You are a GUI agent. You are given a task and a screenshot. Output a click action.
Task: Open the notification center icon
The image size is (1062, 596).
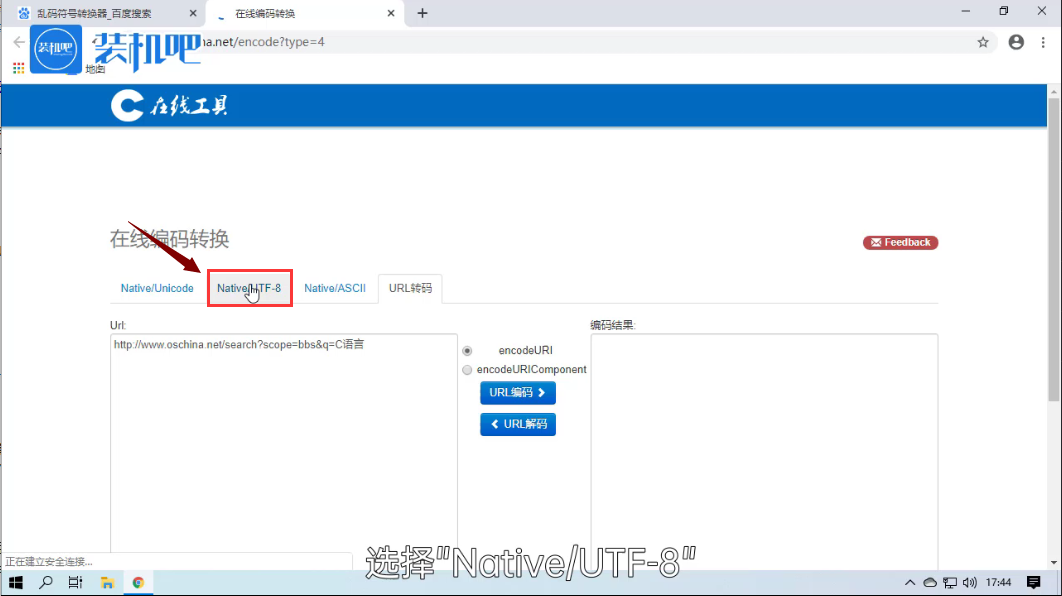(1034, 583)
